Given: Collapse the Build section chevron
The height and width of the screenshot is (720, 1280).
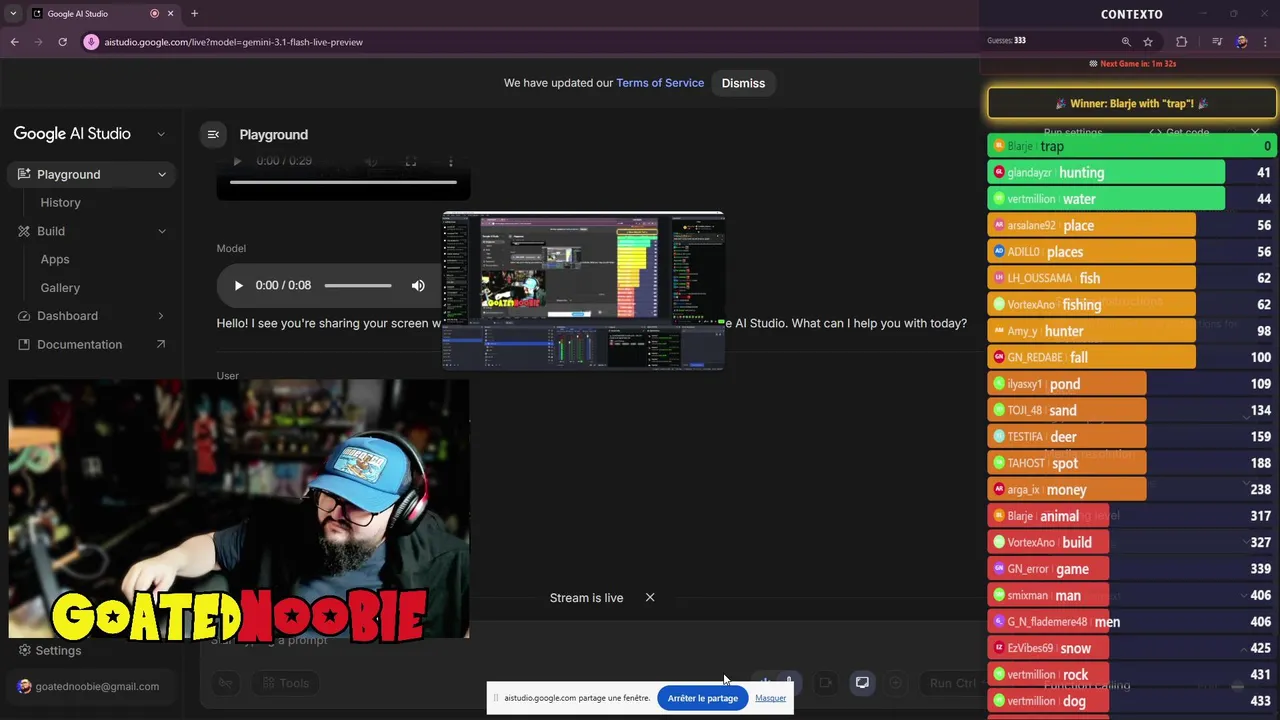Looking at the screenshot, I should pyautogui.click(x=162, y=231).
